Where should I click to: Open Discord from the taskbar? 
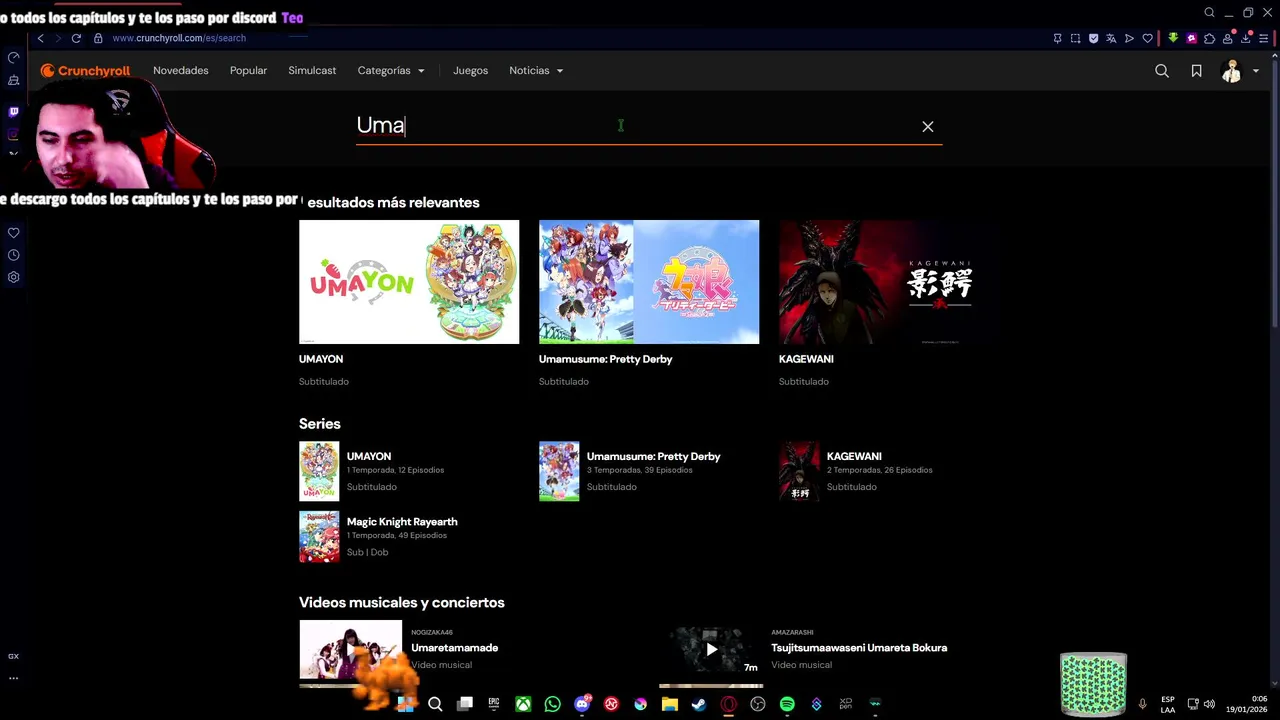coord(582,704)
